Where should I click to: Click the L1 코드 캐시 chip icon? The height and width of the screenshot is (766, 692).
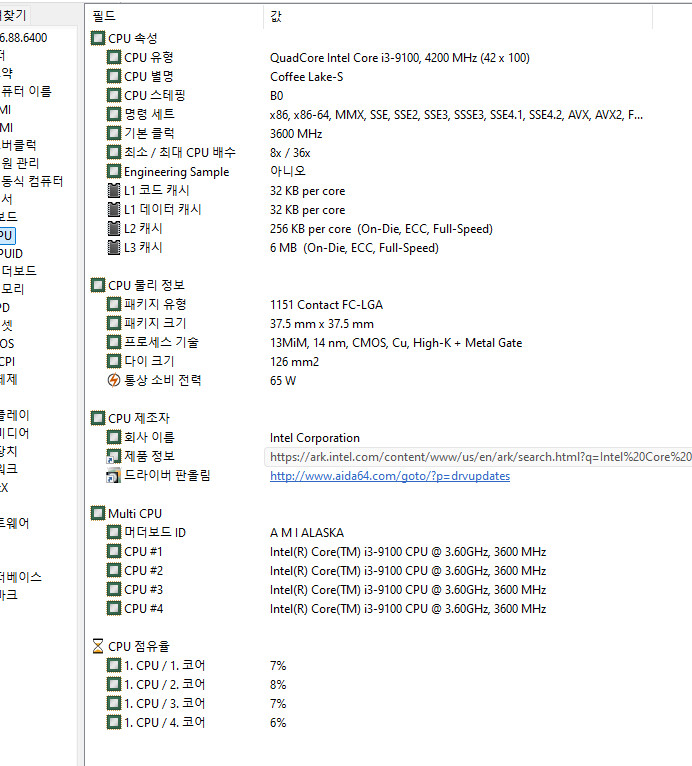click(114, 191)
